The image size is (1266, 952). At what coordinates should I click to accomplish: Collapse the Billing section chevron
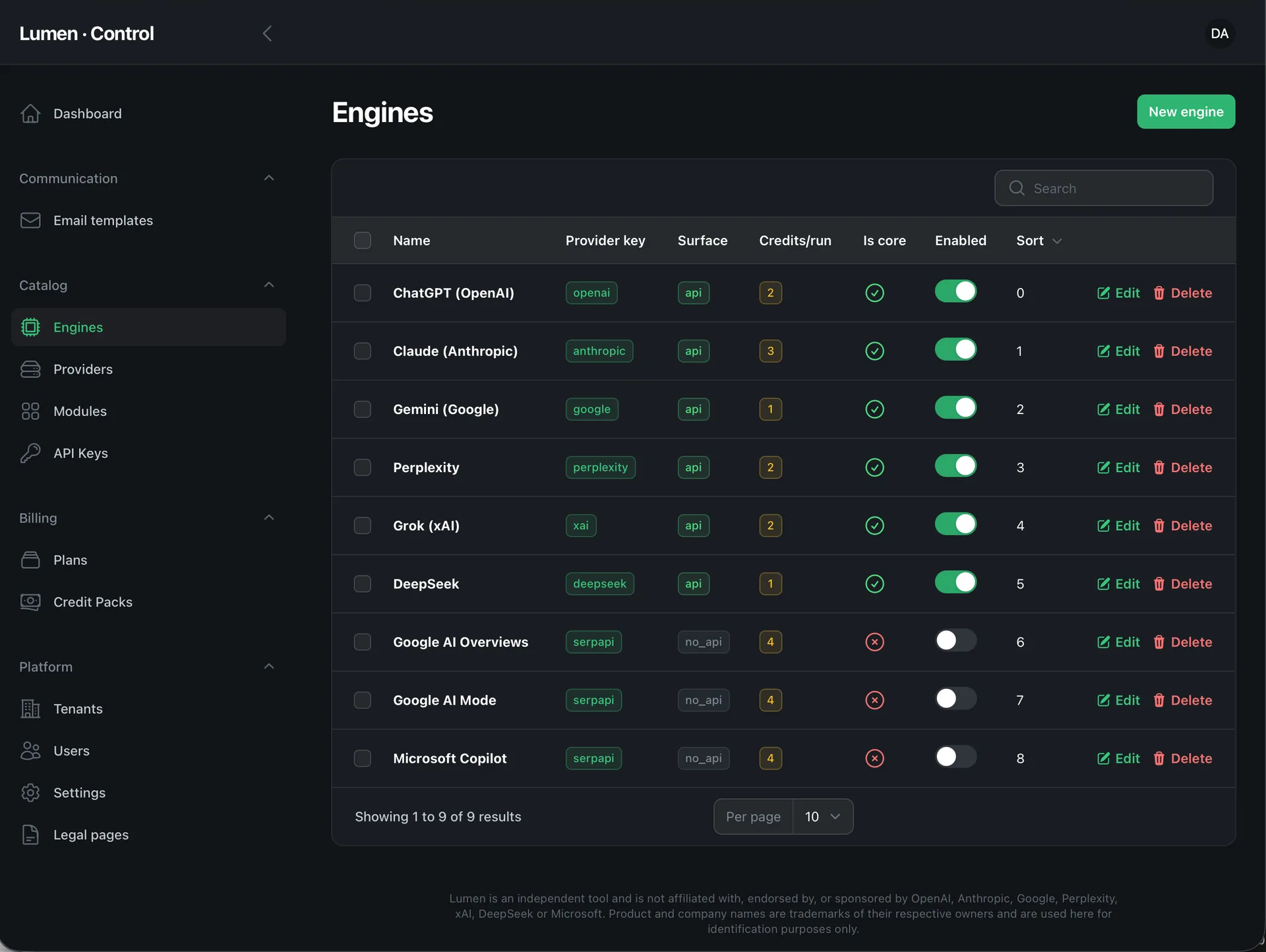pyautogui.click(x=268, y=518)
